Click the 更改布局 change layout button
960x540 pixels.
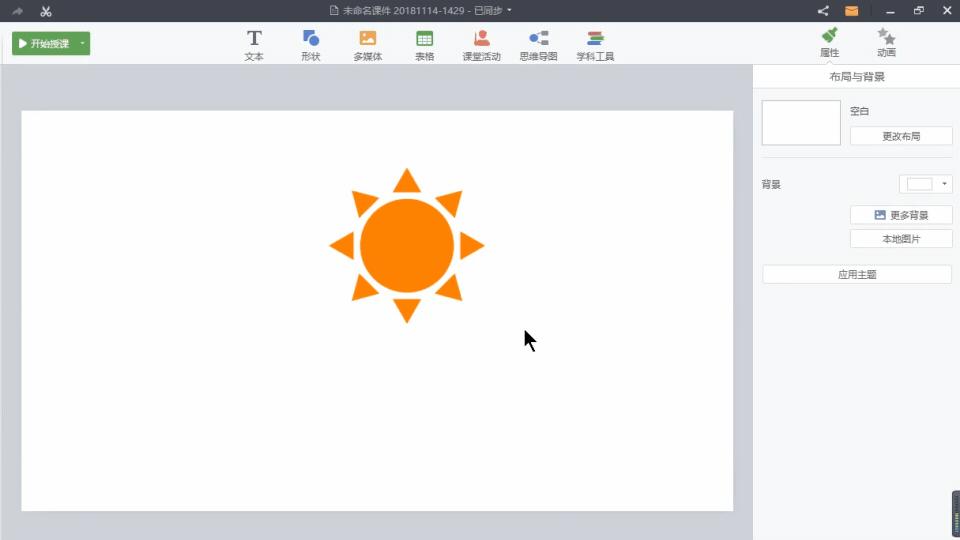click(x=900, y=136)
